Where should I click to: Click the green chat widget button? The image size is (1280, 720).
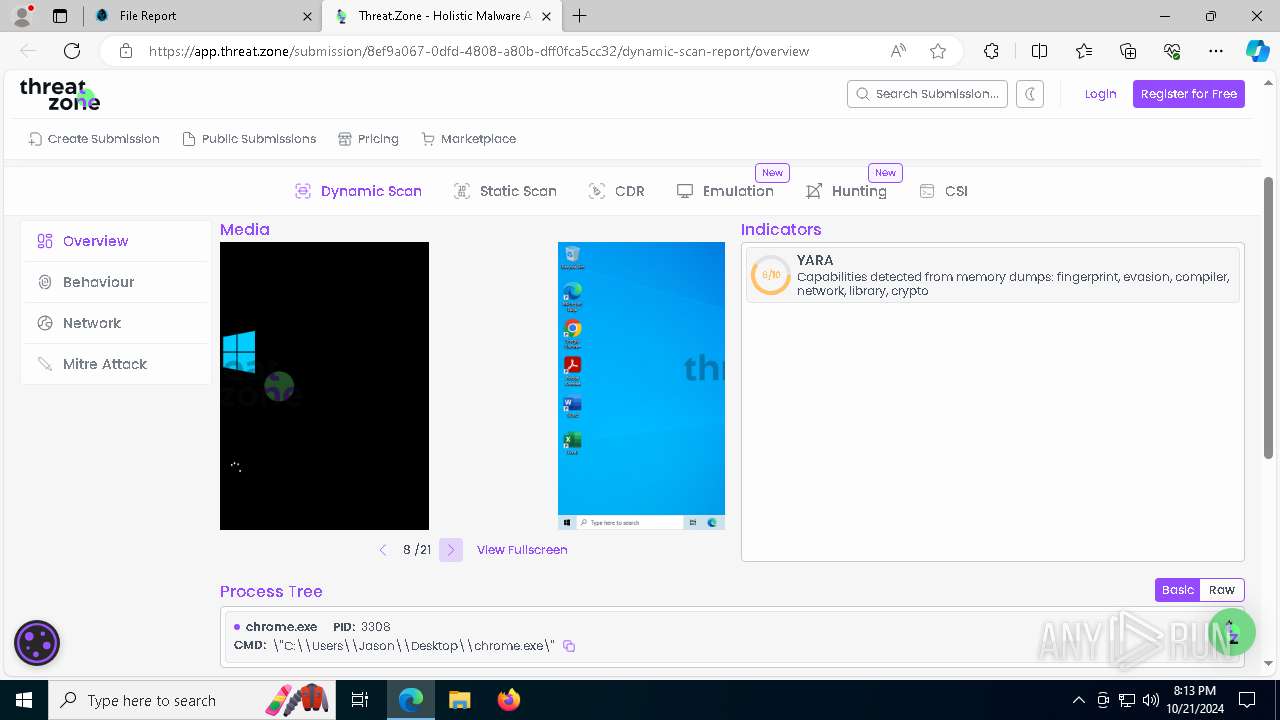point(1232,632)
